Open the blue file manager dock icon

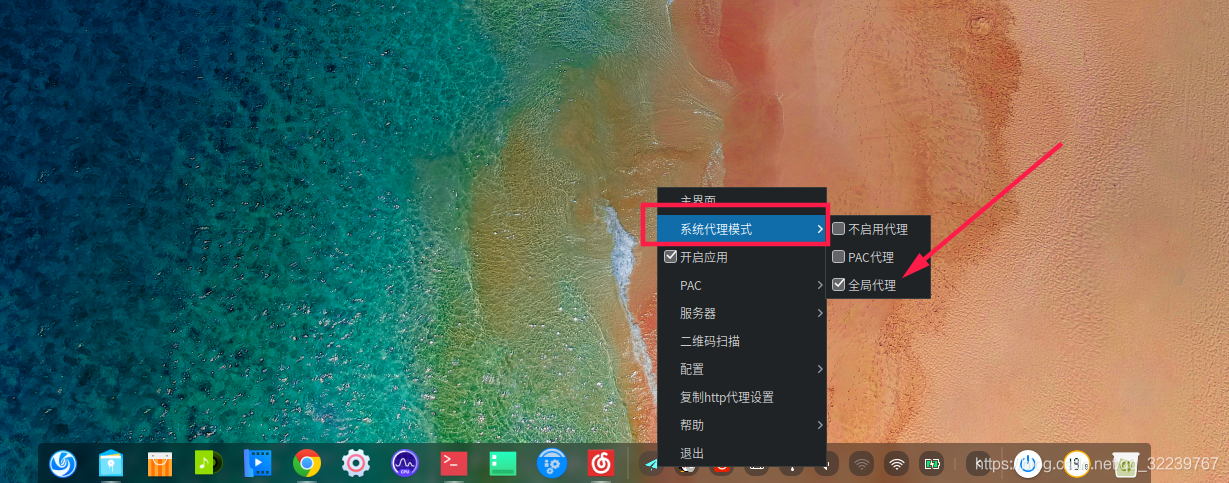(111, 463)
